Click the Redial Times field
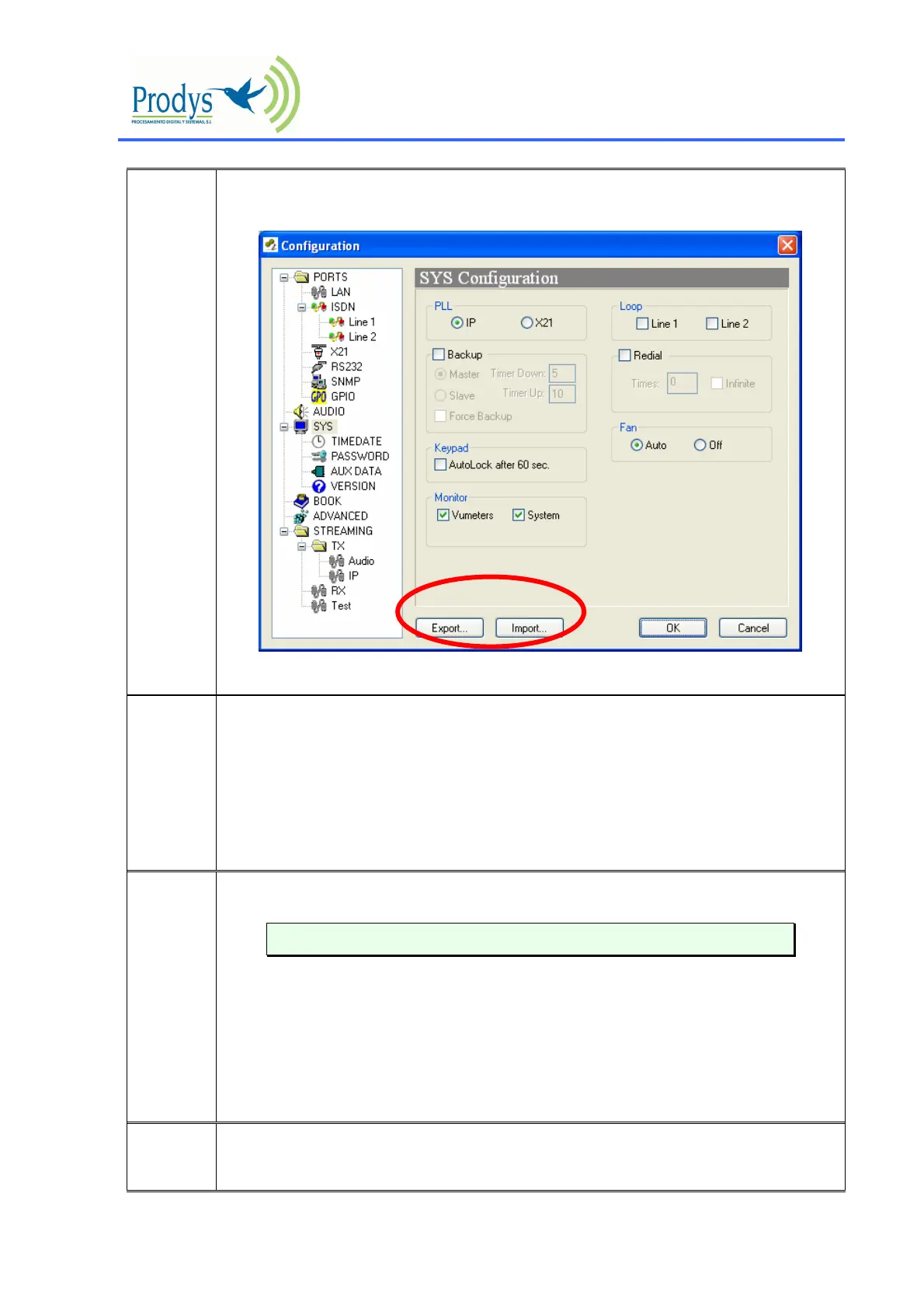Viewport: 924px width, 1308px height. tap(683, 383)
